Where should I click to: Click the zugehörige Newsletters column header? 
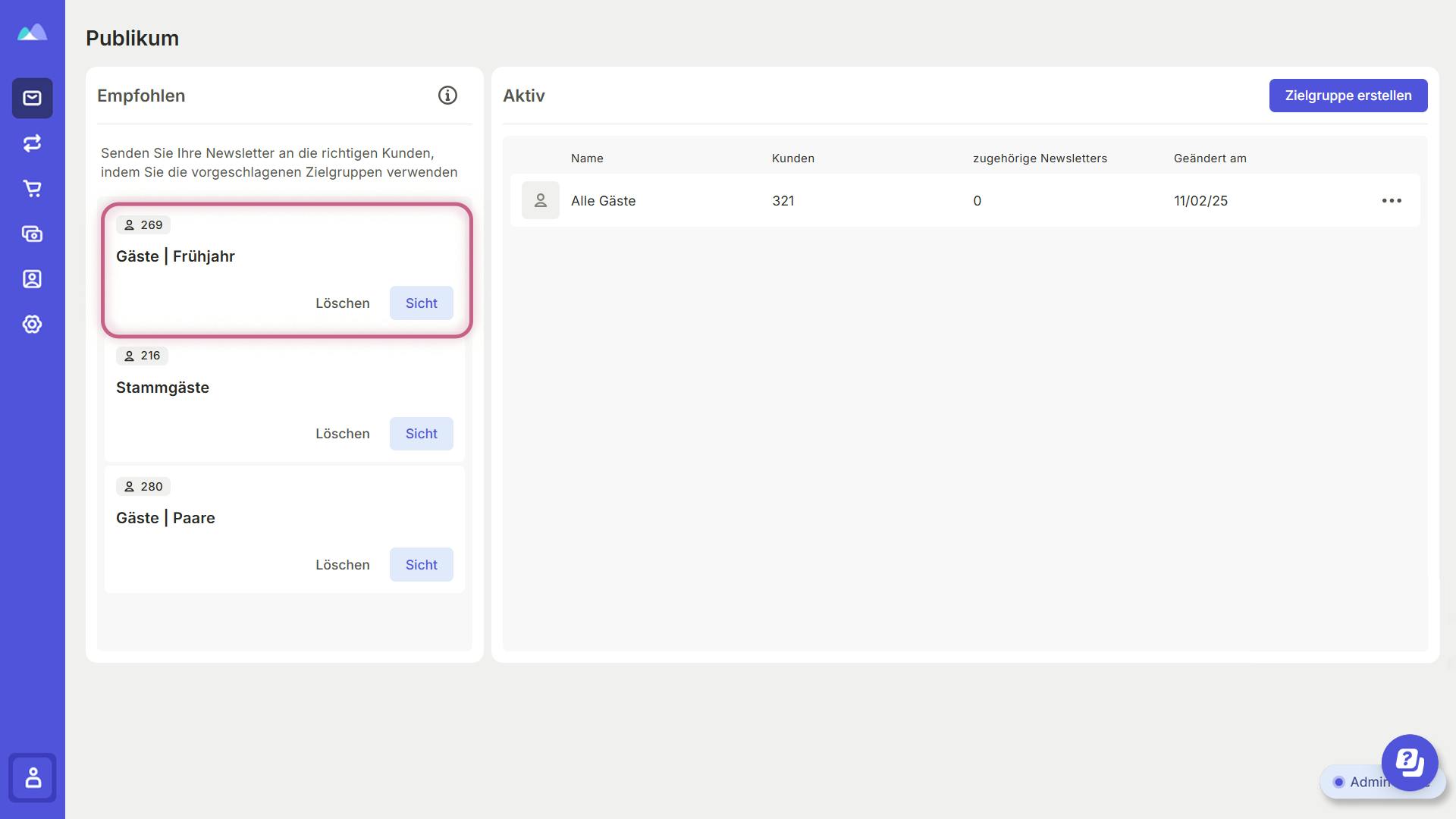coord(1040,158)
